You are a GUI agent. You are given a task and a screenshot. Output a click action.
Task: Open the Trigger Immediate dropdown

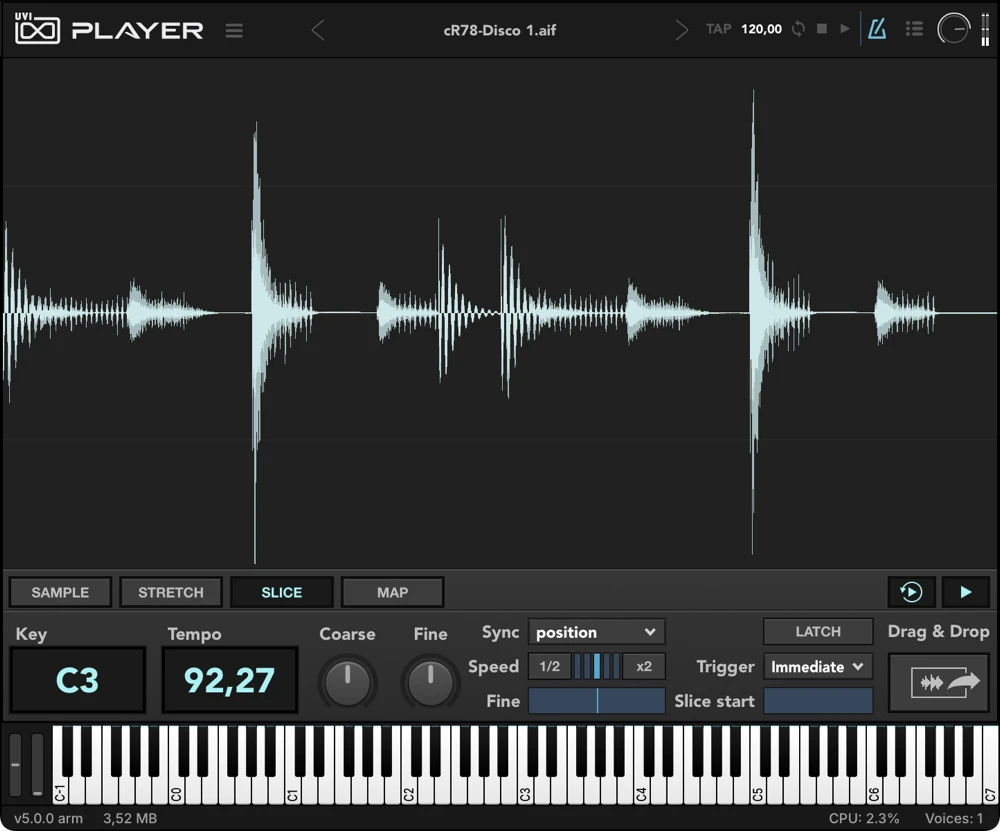pos(818,666)
